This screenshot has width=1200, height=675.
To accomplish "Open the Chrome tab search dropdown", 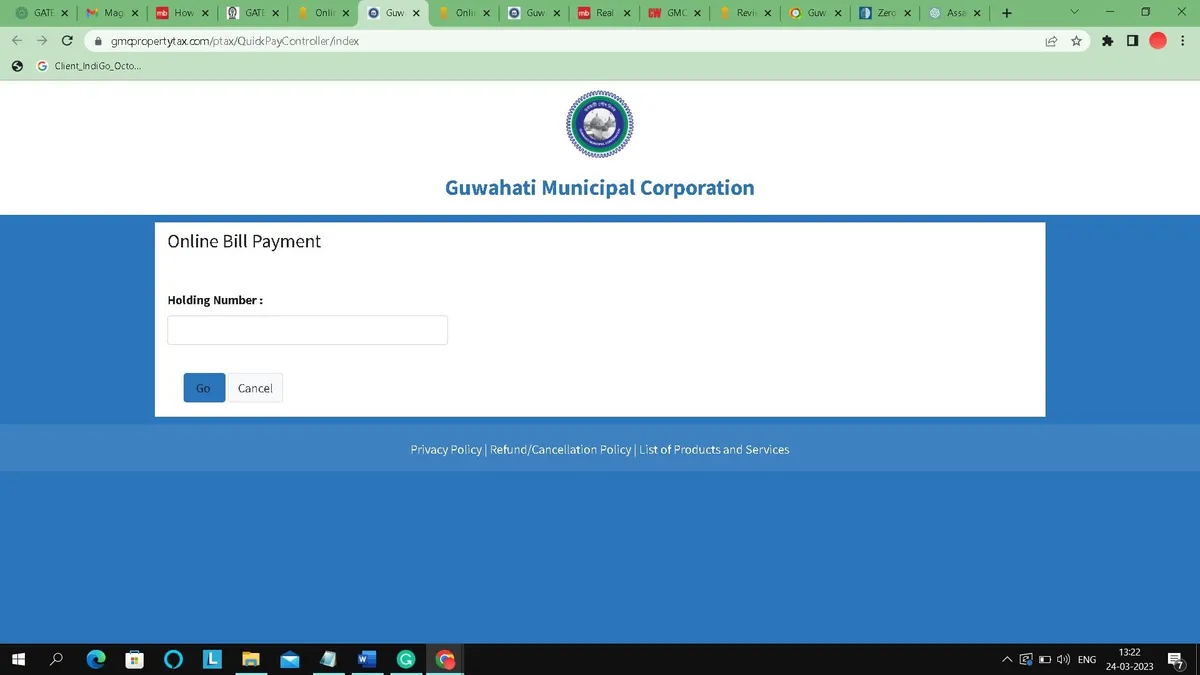I will (x=1074, y=13).
